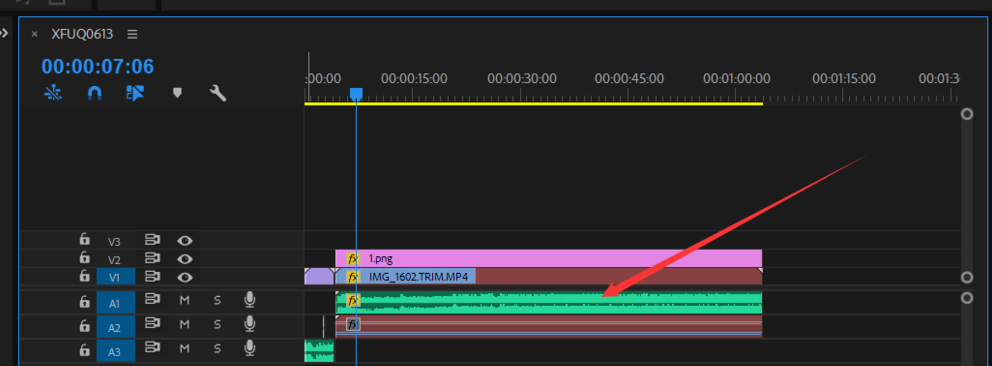Toggle Linked Selection icon

pyautogui.click(x=135, y=94)
